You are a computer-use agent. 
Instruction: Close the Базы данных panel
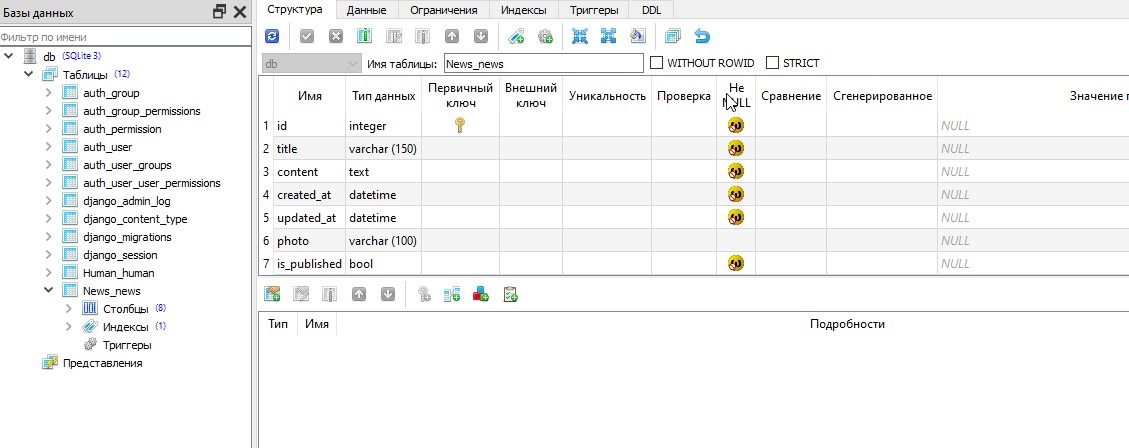tap(240, 12)
